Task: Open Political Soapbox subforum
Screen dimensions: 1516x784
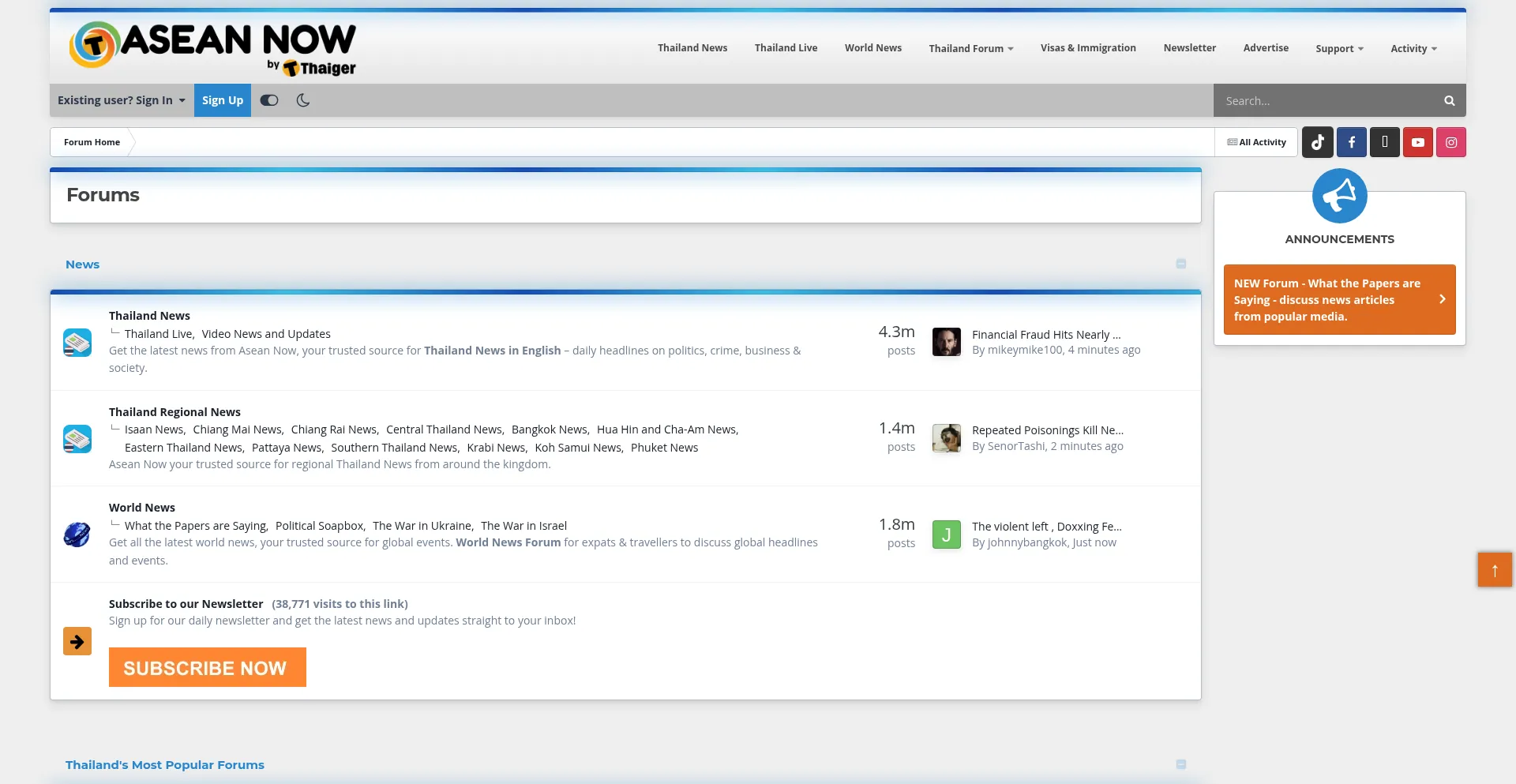Action: coord(319,526)
